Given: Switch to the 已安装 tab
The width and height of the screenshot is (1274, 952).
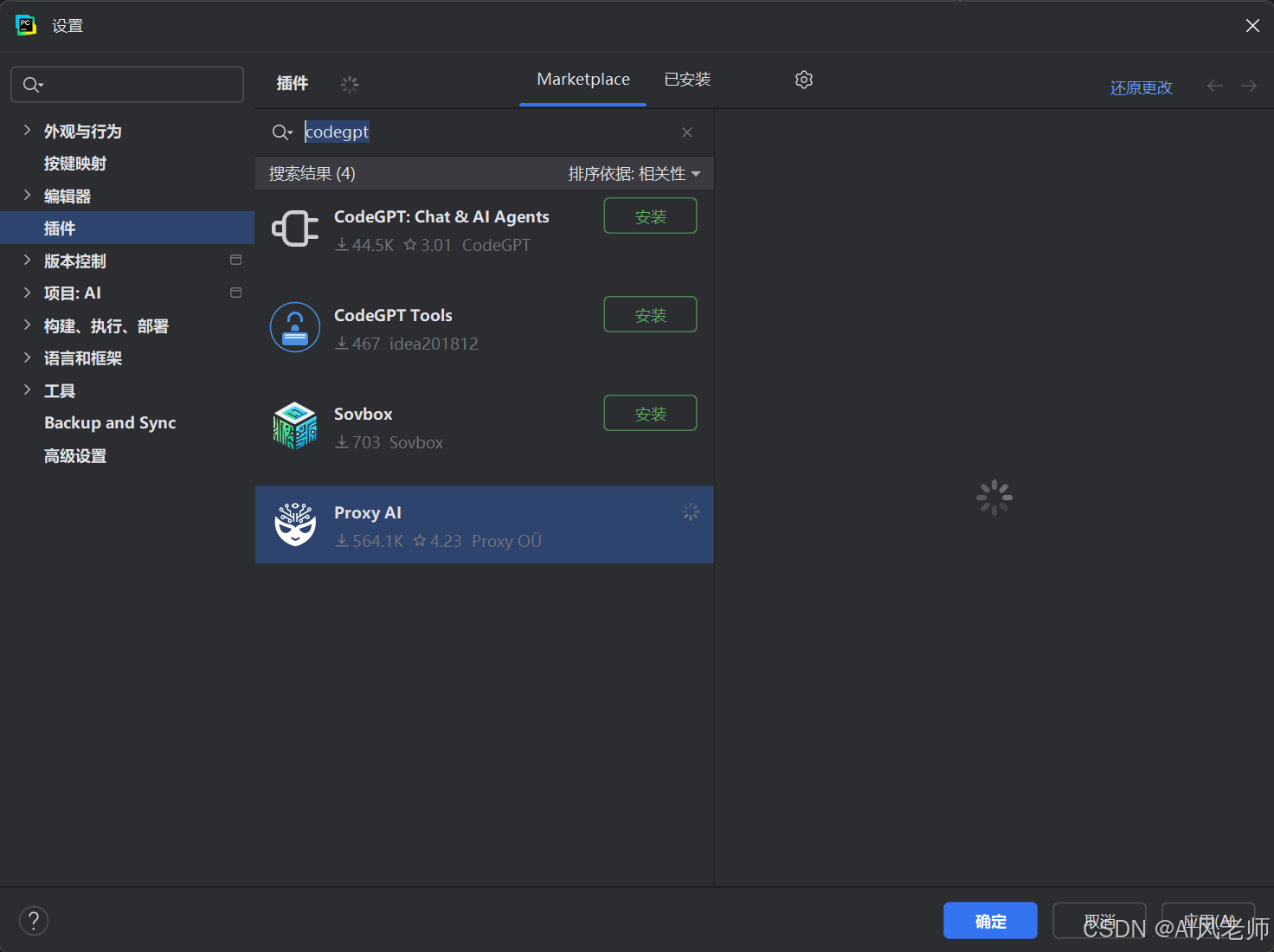Looking at the screenshot, I should (687, 80).
